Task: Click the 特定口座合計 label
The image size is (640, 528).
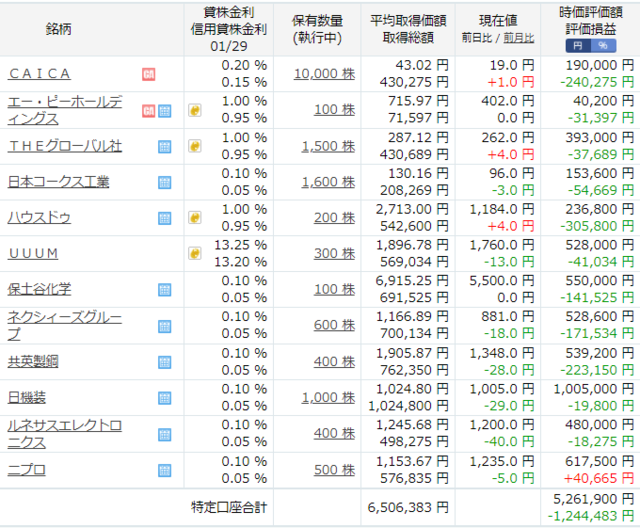Action: tap(229, 507)
